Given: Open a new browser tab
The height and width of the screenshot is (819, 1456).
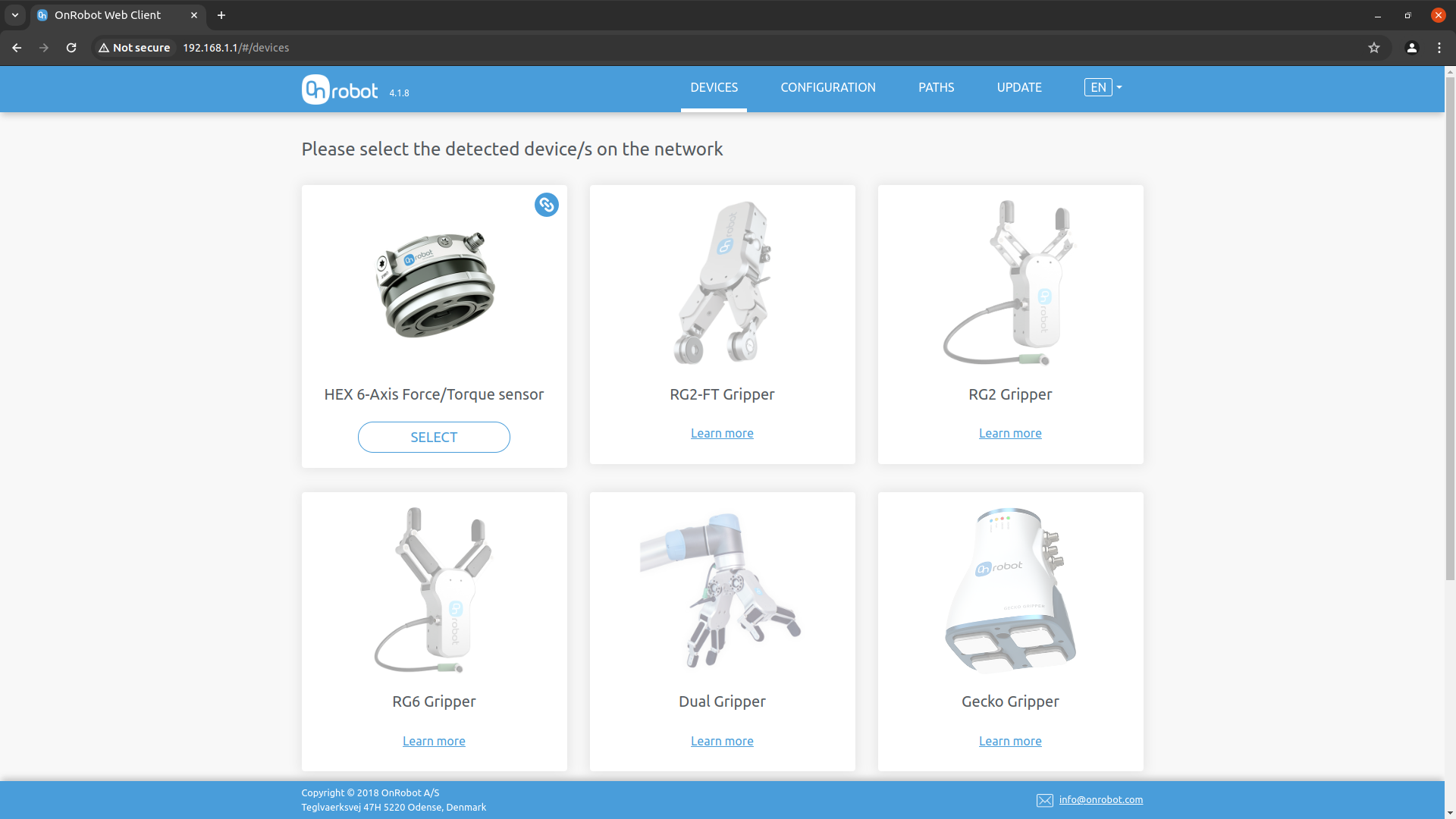Looking at the screenshot, I should tap(221, 15).
